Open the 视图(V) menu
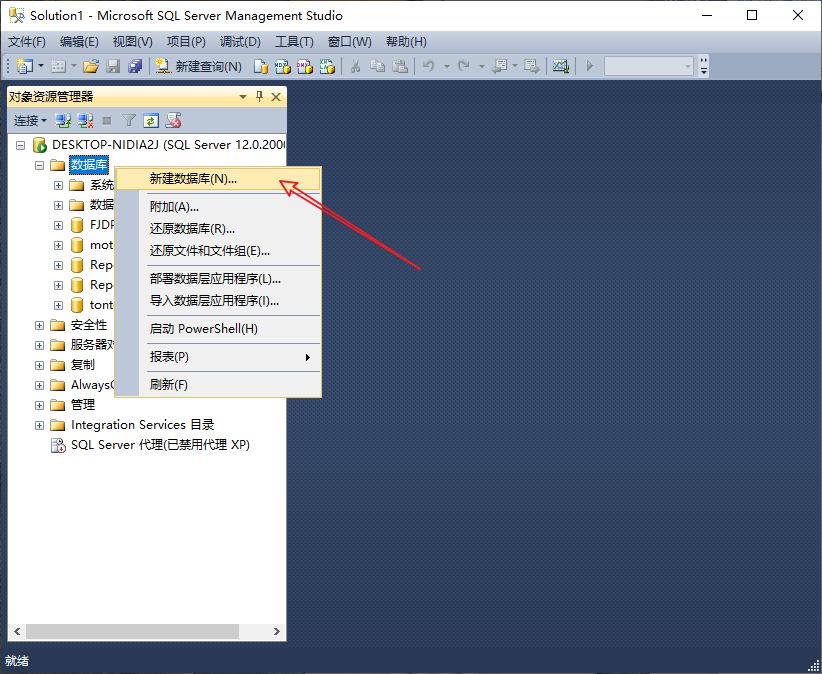Viewport: 822px width, 674px height. [x=133, y=41]
